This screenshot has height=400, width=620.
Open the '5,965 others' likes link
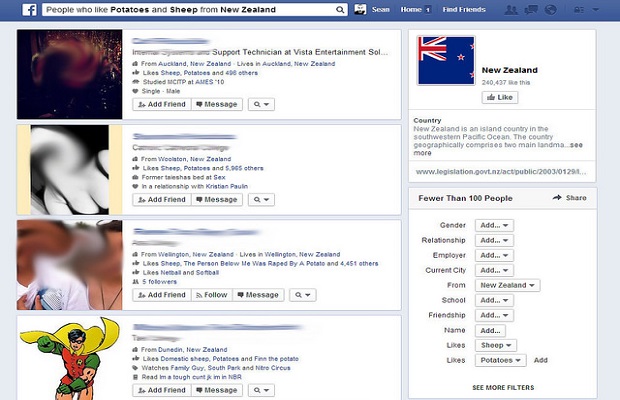click(x=244, y=168)
